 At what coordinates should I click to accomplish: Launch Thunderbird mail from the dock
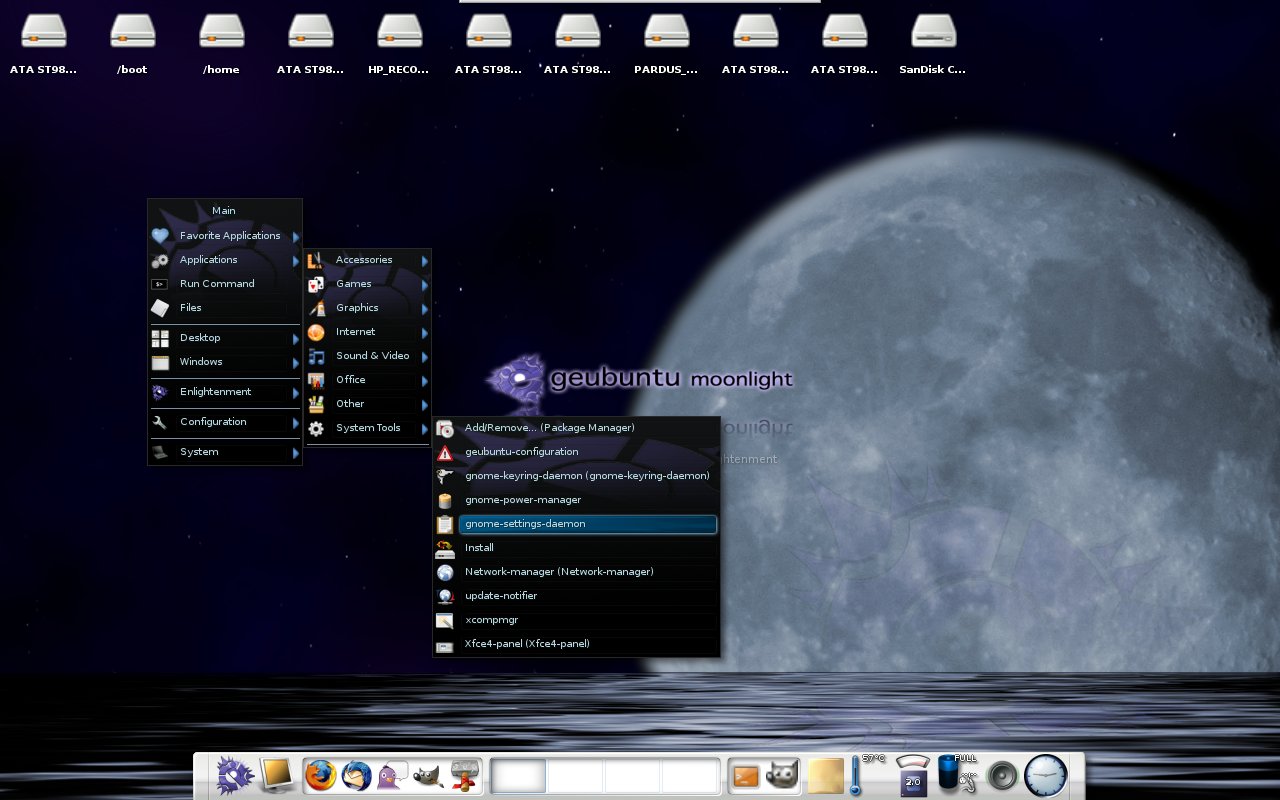357,775
